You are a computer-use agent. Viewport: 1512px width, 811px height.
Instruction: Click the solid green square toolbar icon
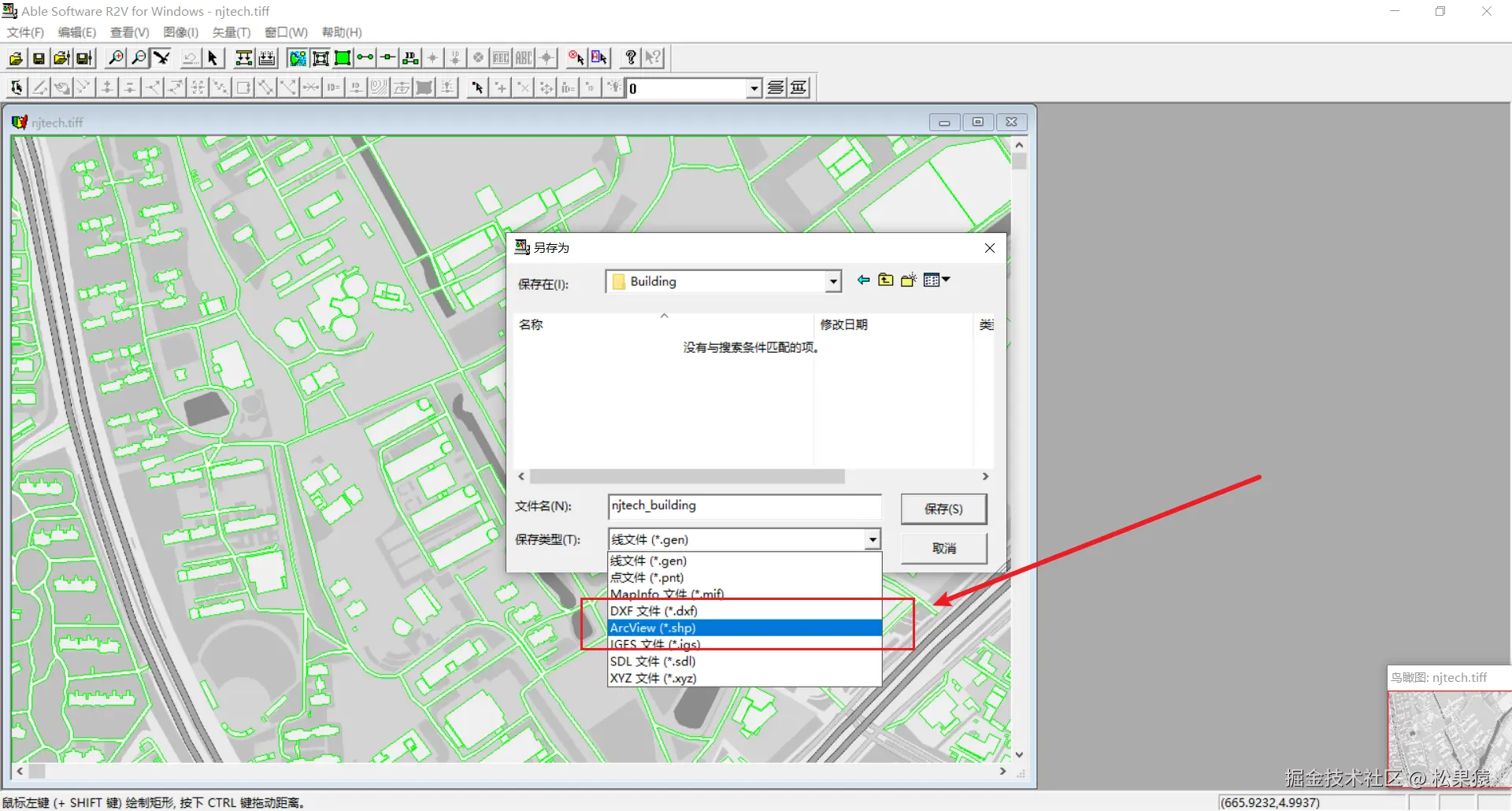343,58
